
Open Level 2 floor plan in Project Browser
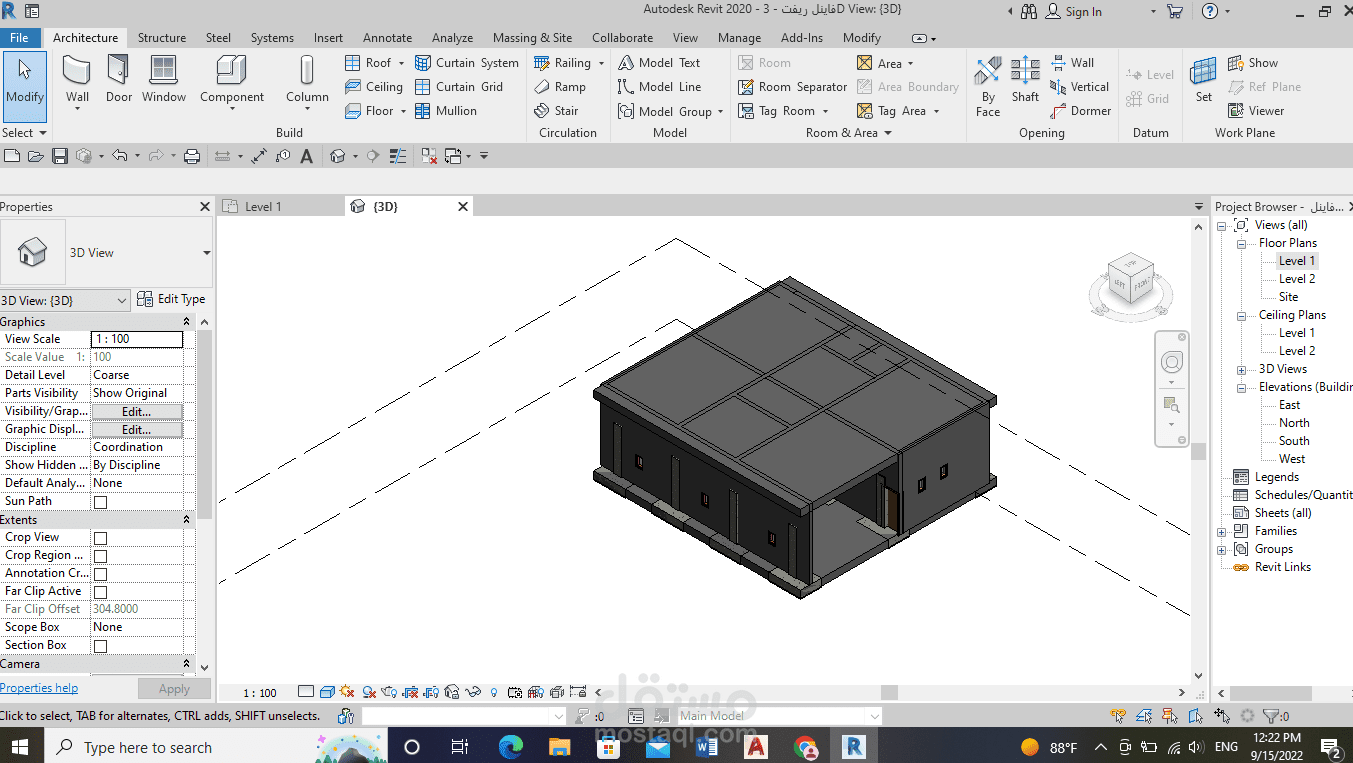(1297, 279)
